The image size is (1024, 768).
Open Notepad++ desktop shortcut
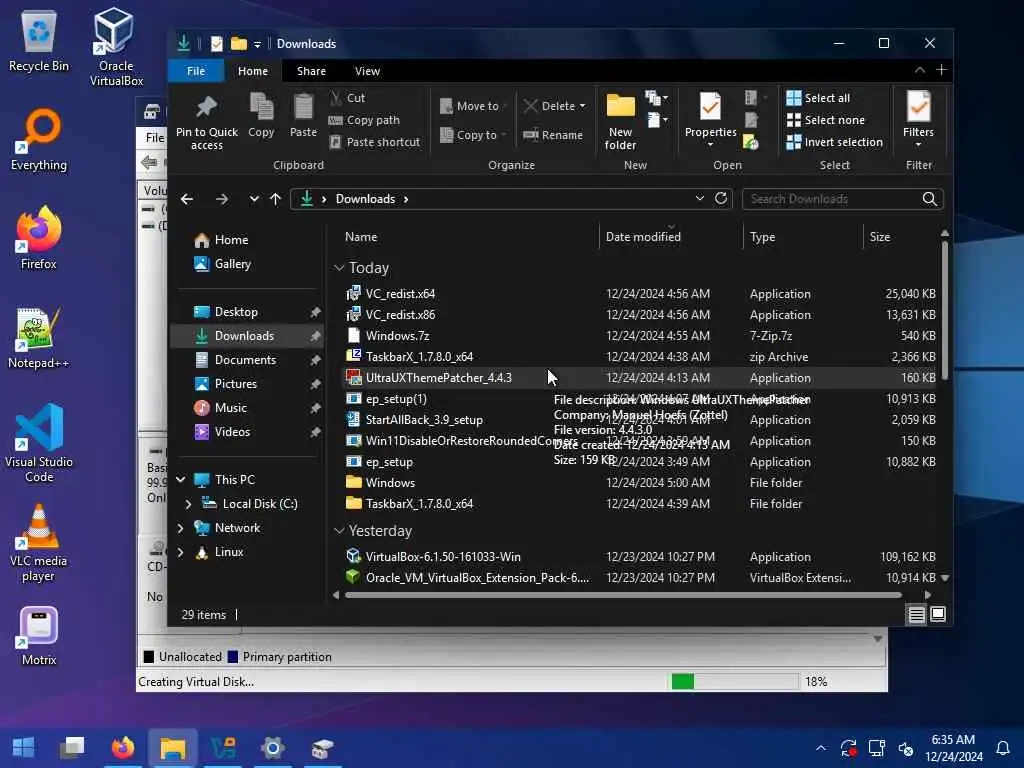[x=39, y=338]
